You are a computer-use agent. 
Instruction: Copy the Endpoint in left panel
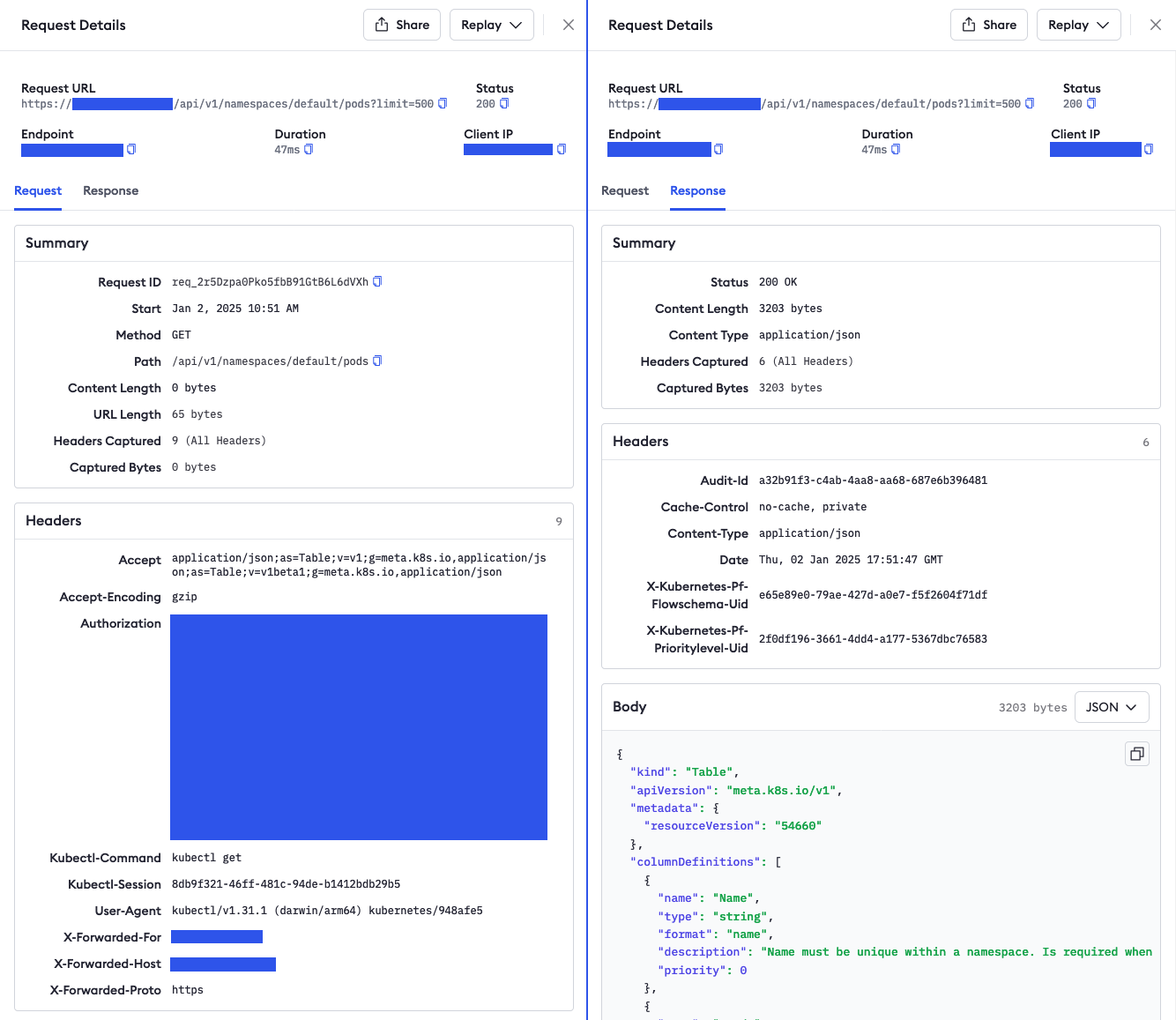point(131,150)
